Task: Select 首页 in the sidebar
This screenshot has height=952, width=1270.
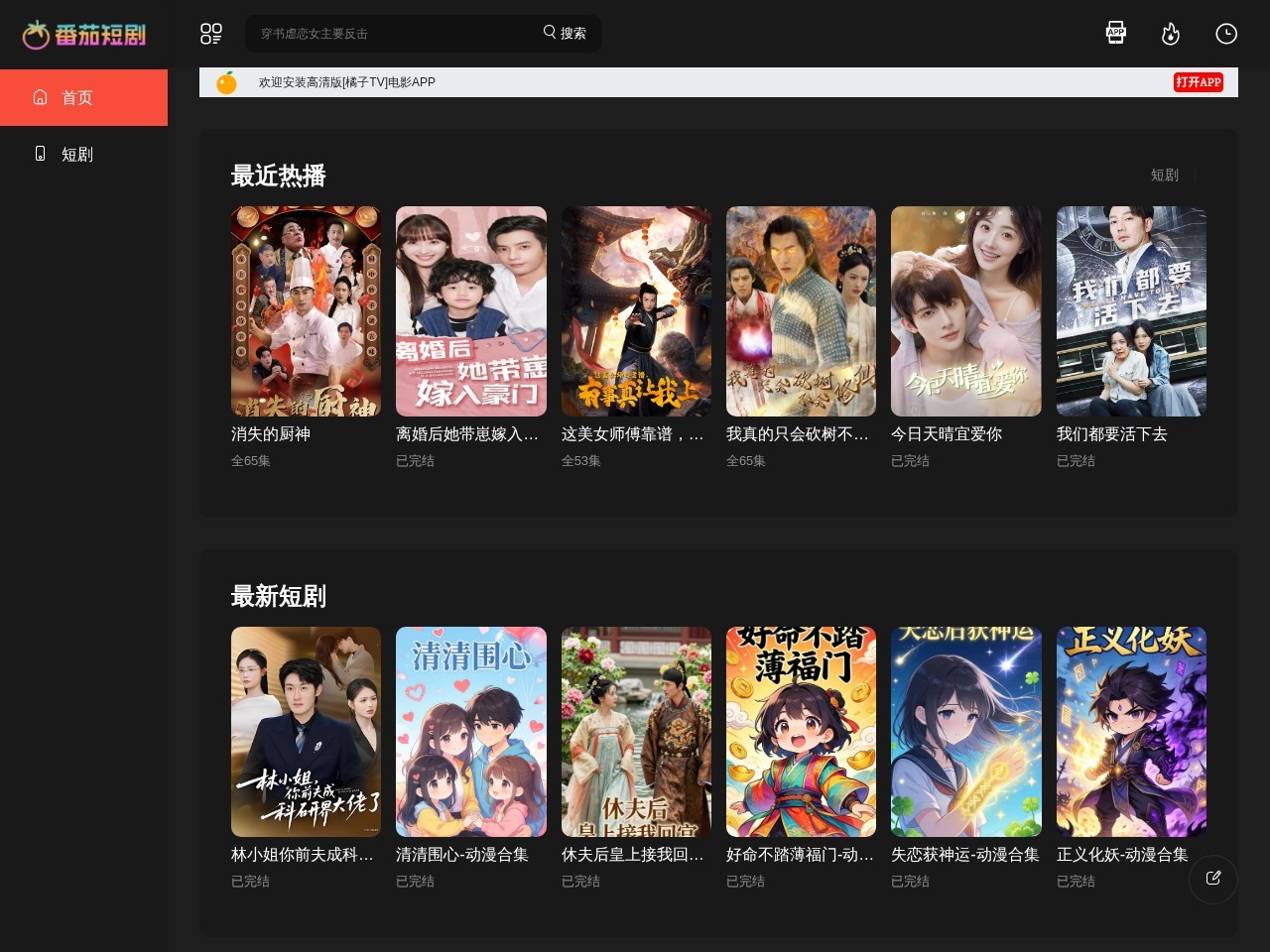Action: 83,97
